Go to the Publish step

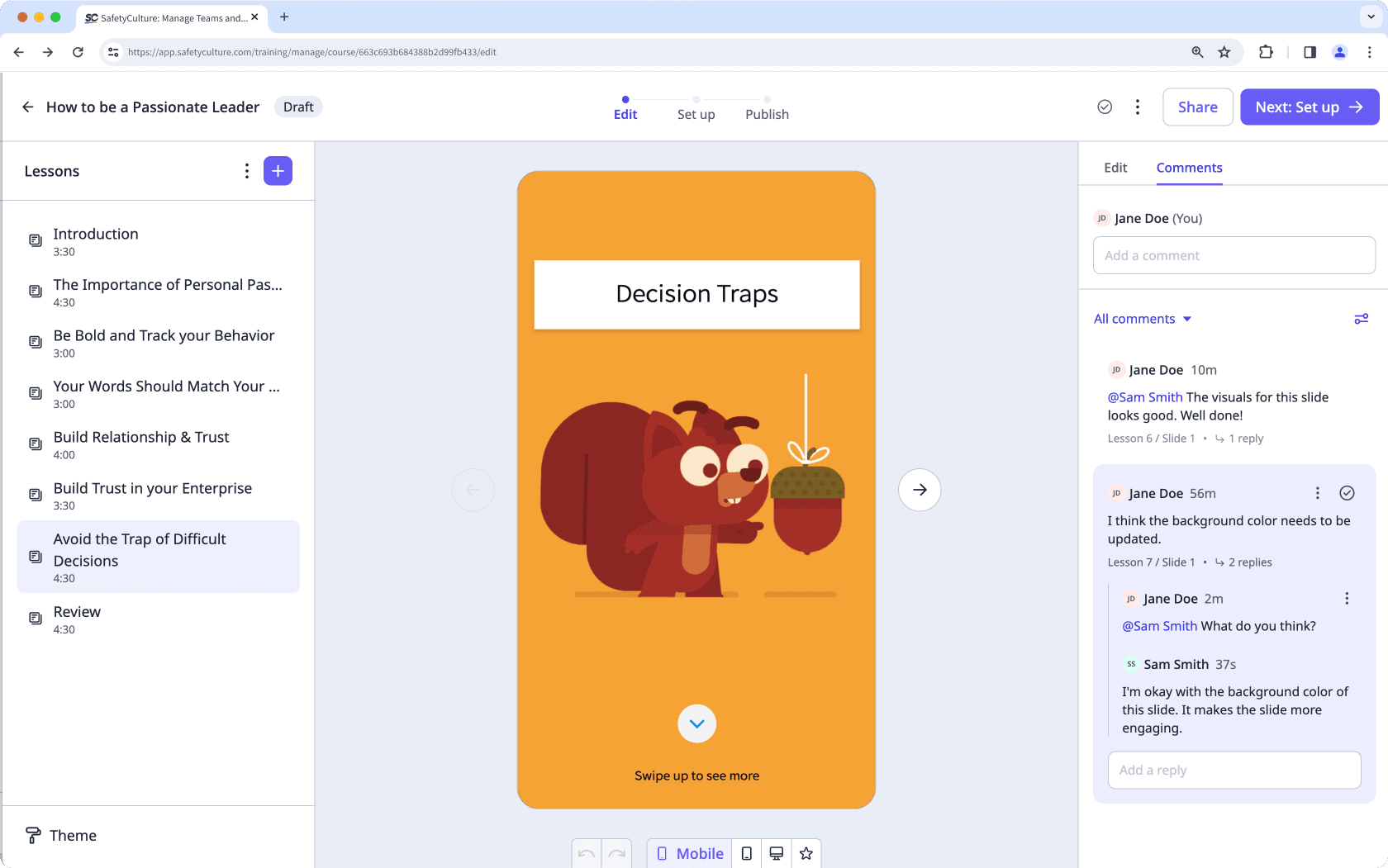766,114
